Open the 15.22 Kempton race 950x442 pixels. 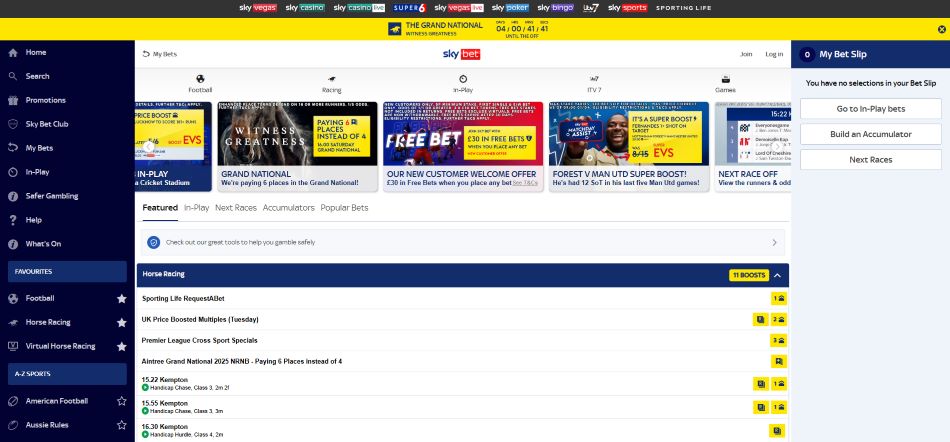(463, 383)
